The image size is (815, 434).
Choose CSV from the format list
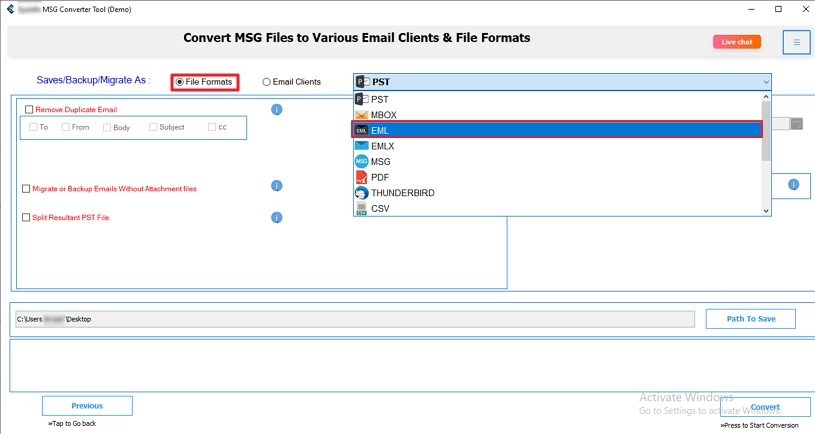558,208
